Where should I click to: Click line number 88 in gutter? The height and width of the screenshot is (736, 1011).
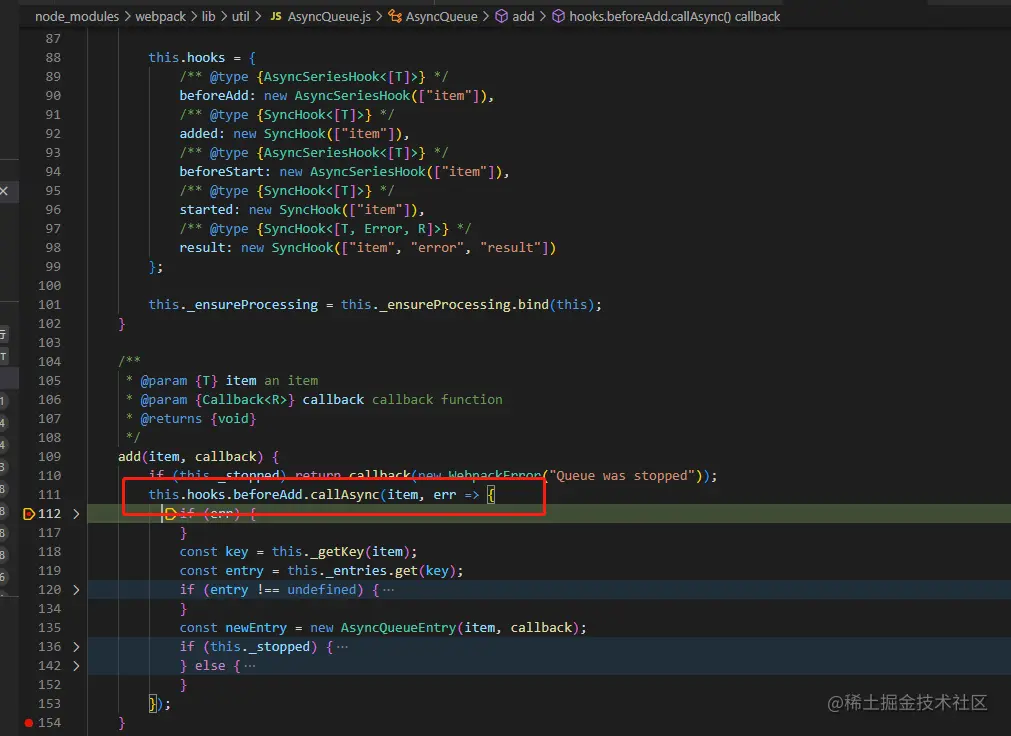(53, 57)
